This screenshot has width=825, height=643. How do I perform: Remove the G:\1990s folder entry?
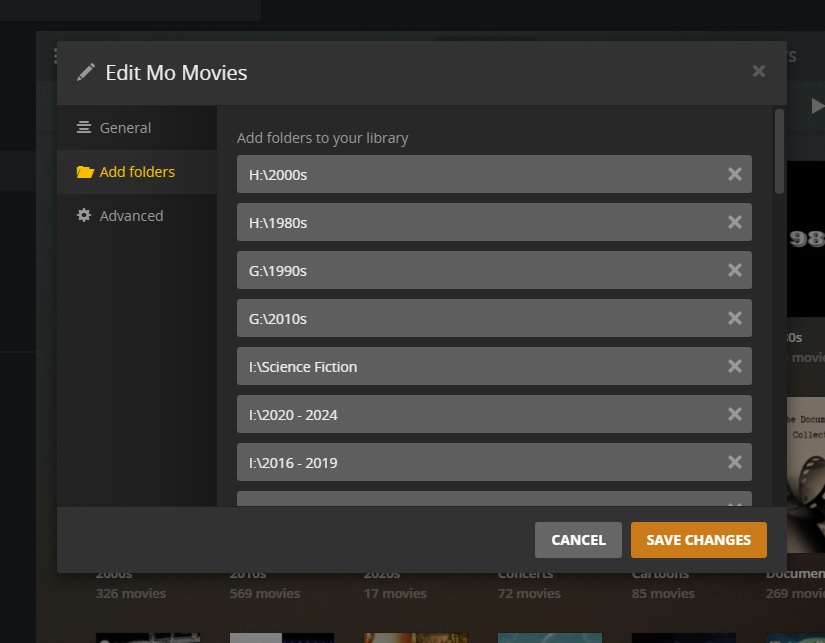coord(735,270)
